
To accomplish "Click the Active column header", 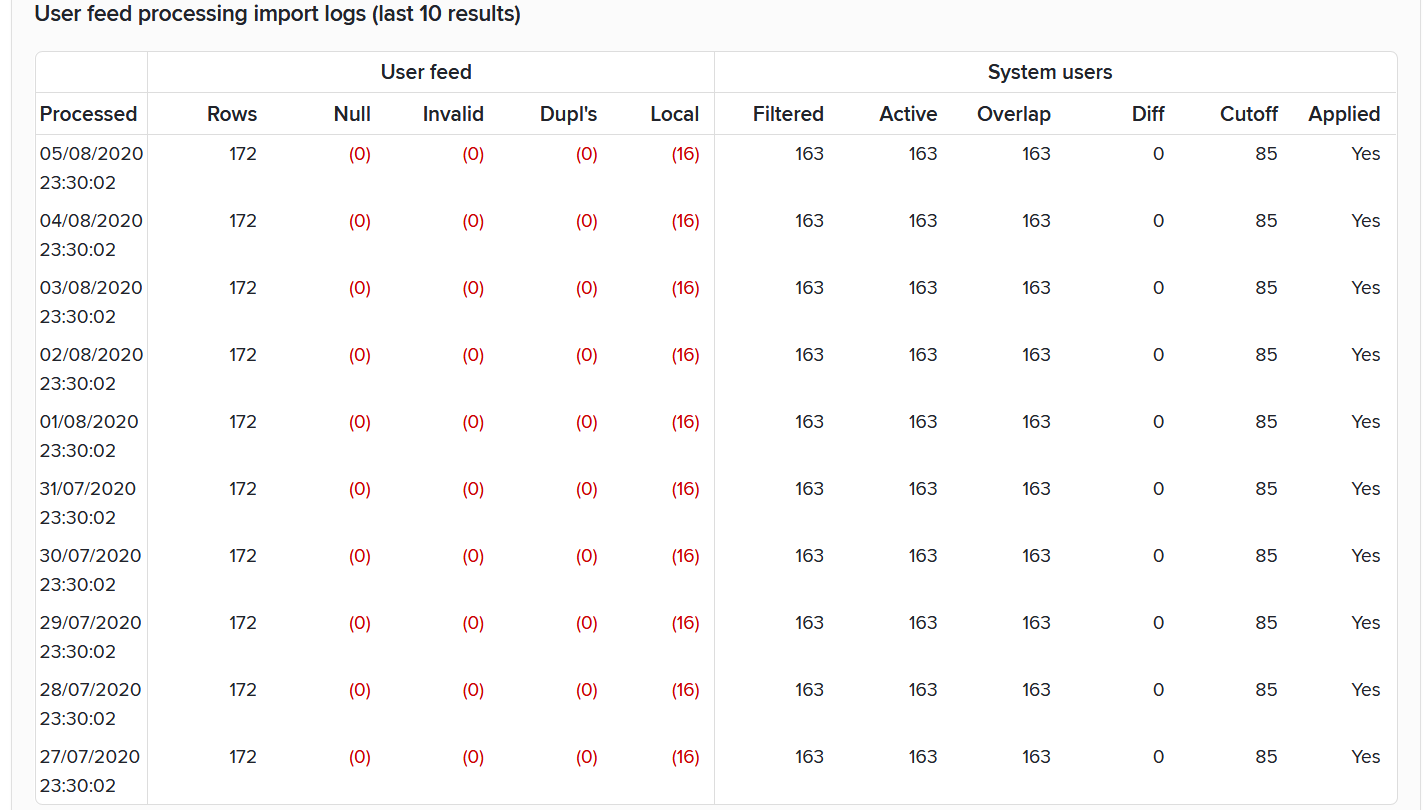I will [x=908, y=114].
